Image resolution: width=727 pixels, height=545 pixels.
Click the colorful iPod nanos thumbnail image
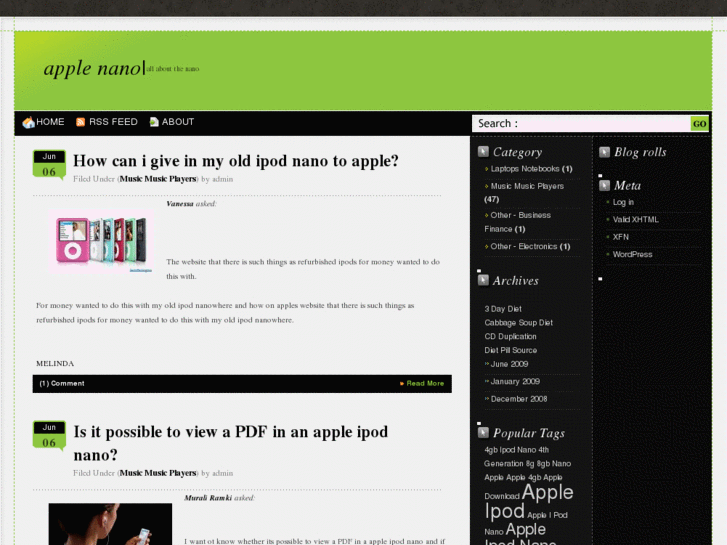click(x=101, y=242)
